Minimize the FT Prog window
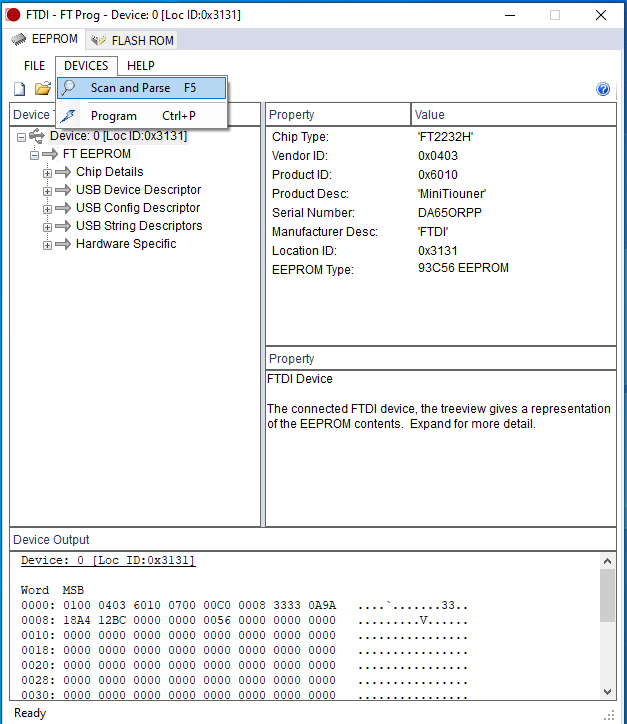This screenshot has width=627, height=724. click(x=510, y=15)
